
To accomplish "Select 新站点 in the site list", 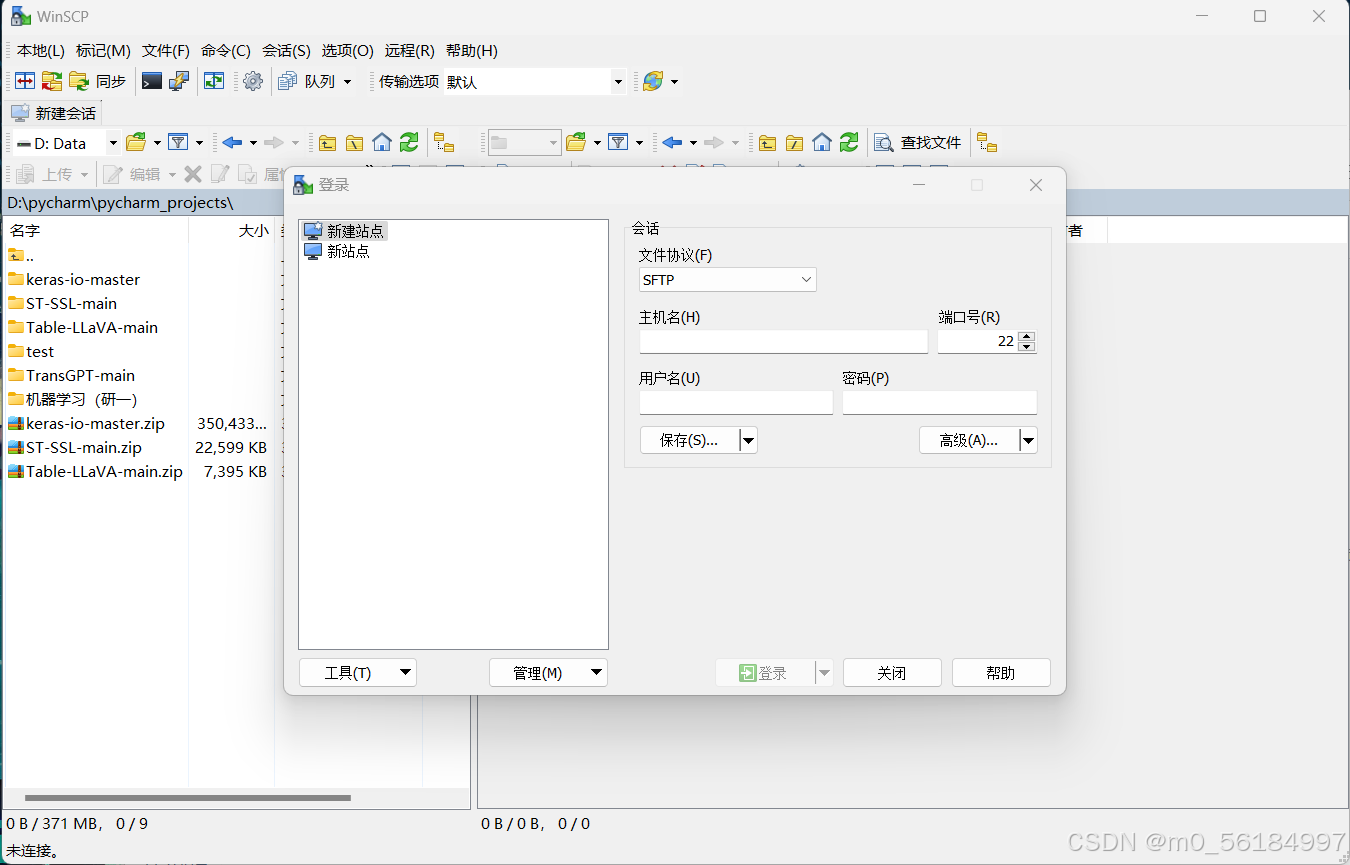I will pyautogui.click(x=337, y=251).
